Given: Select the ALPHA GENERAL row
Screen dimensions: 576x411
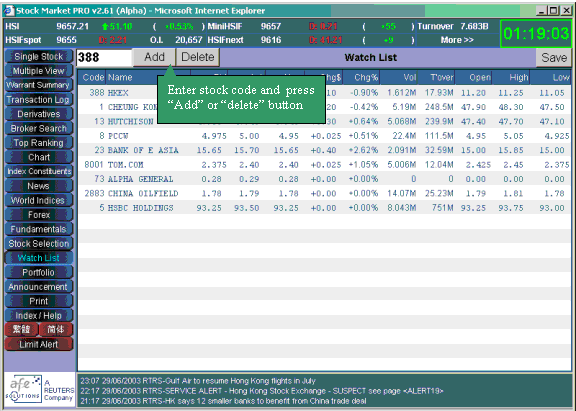Looking at the screenshot, I should coord(324,179).
